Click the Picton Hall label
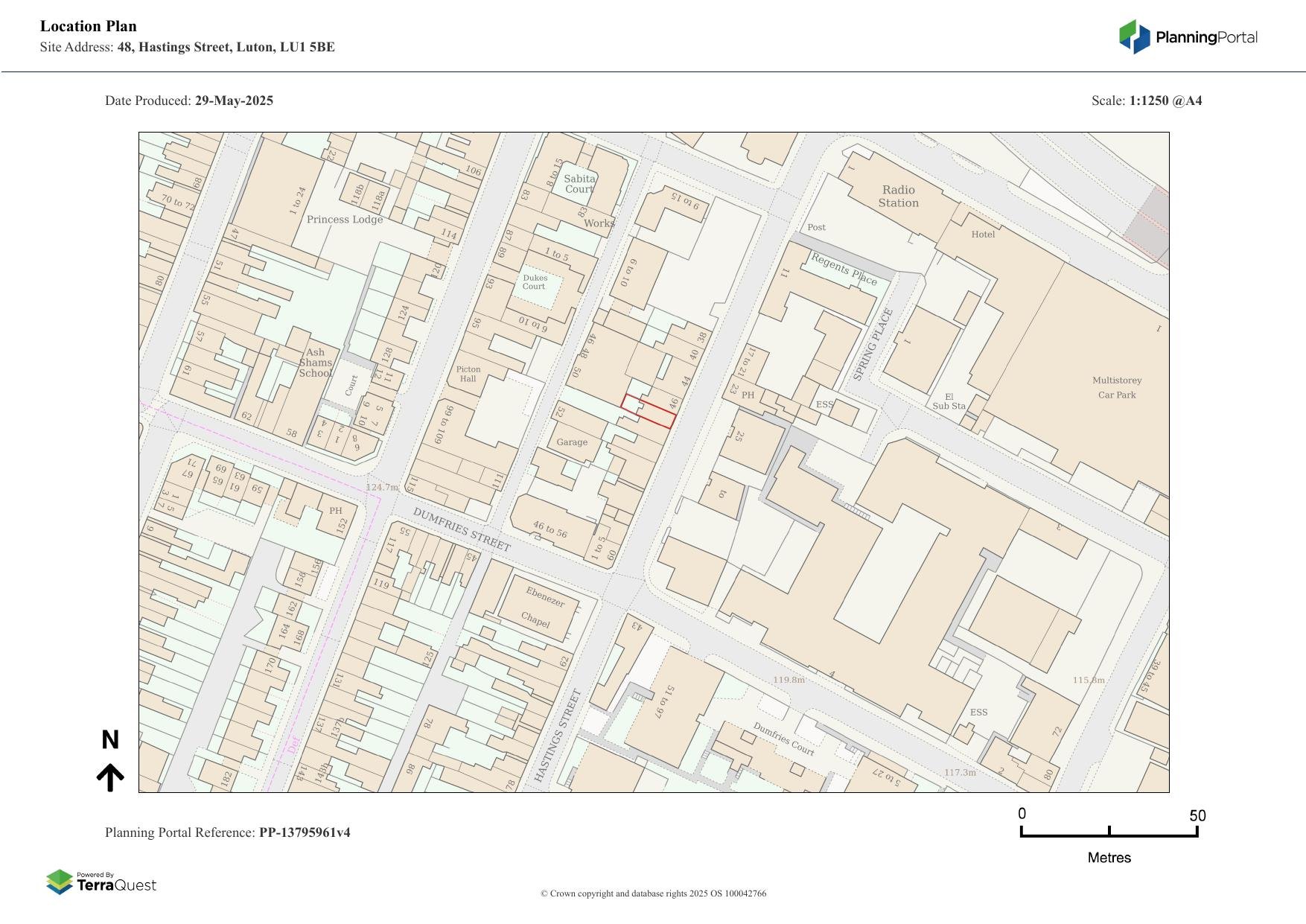1306x924 pixels. click(468, 374)
